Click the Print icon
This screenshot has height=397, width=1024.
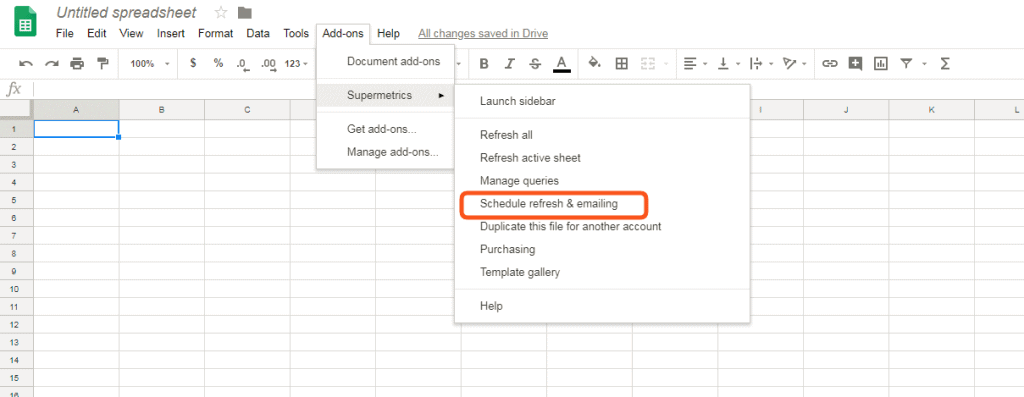click(77, 63)
